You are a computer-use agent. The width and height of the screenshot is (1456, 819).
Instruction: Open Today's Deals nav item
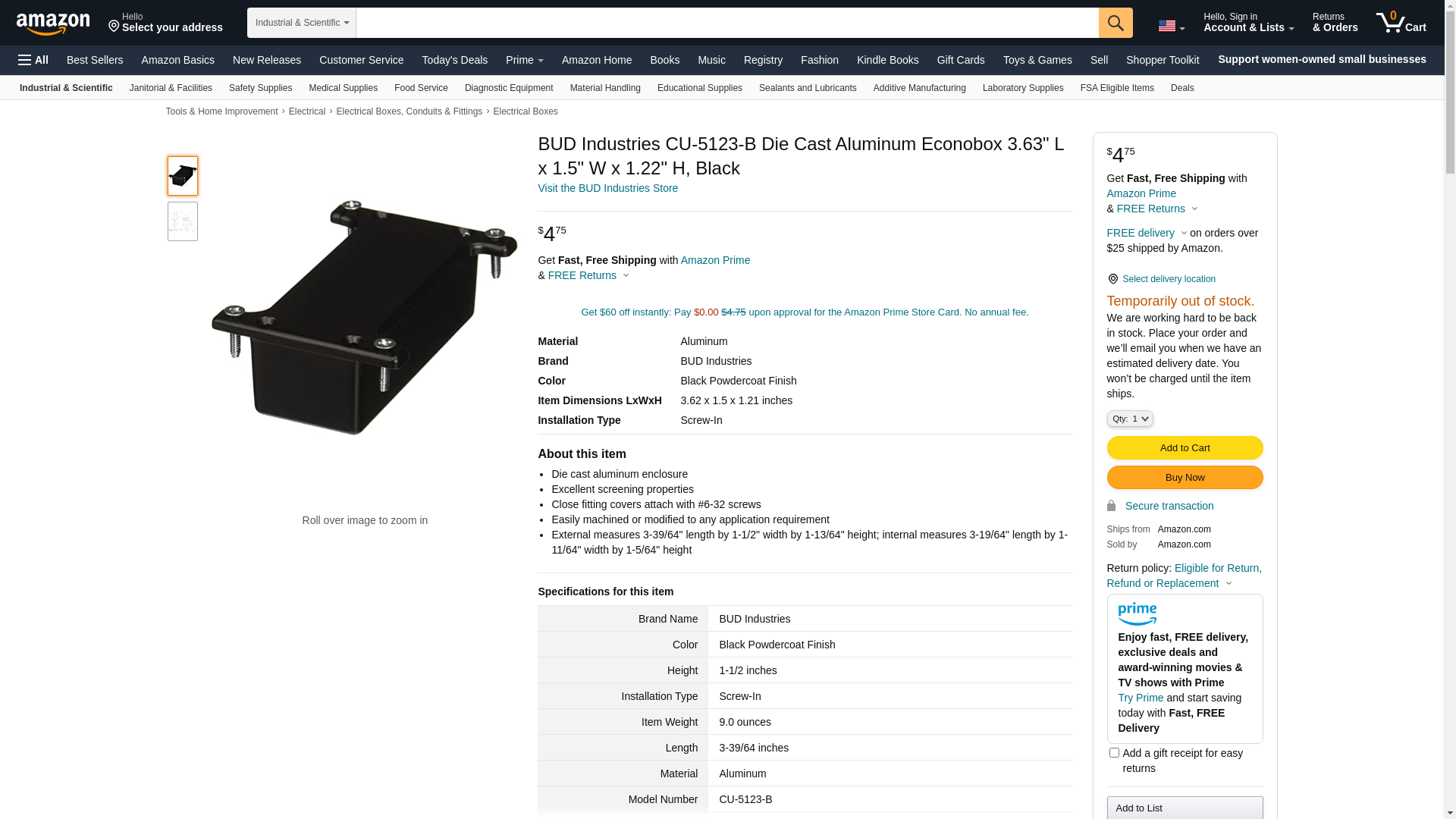click(455, 60)
